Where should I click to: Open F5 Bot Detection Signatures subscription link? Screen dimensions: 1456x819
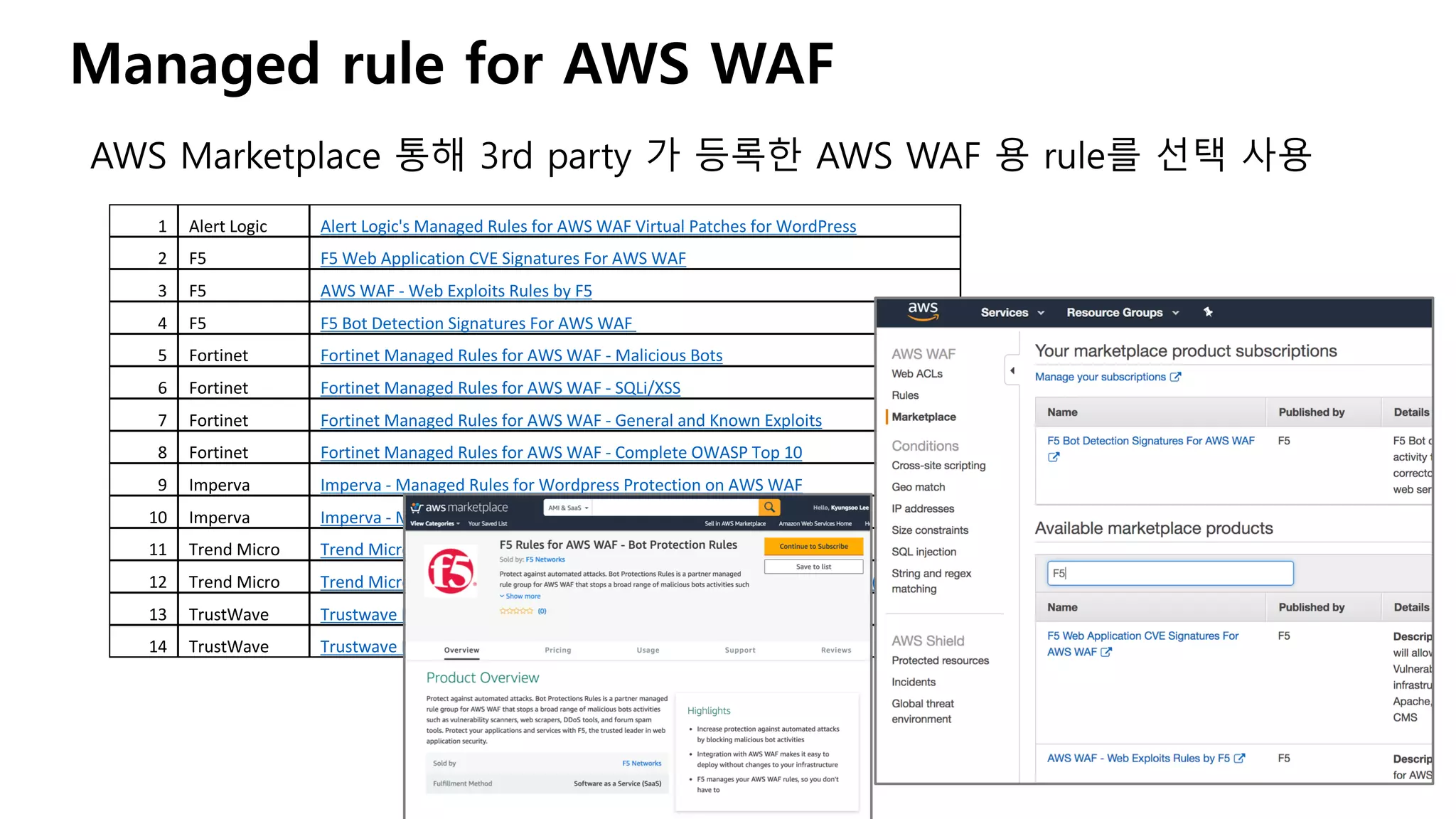point(1150,441)
